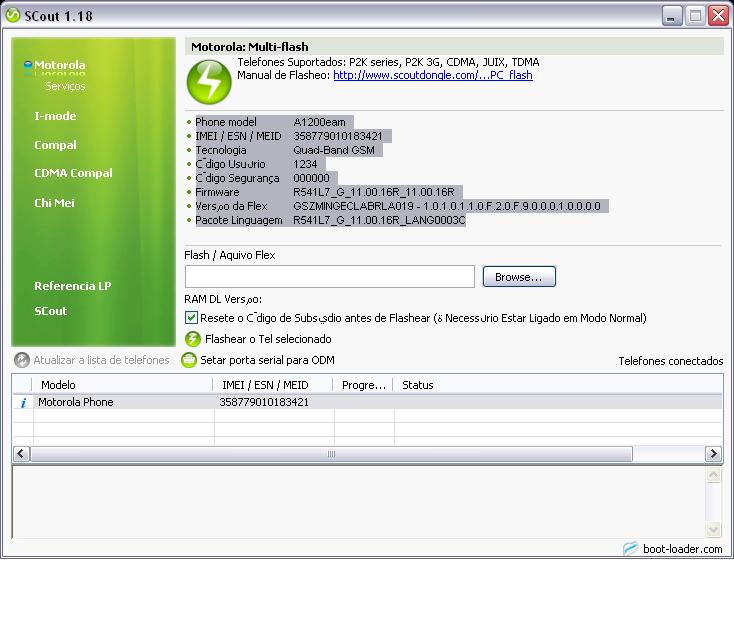Click the Telefones conectados label
The height and width of the screenshot is (637, 734).
click(x=670, y=361)
